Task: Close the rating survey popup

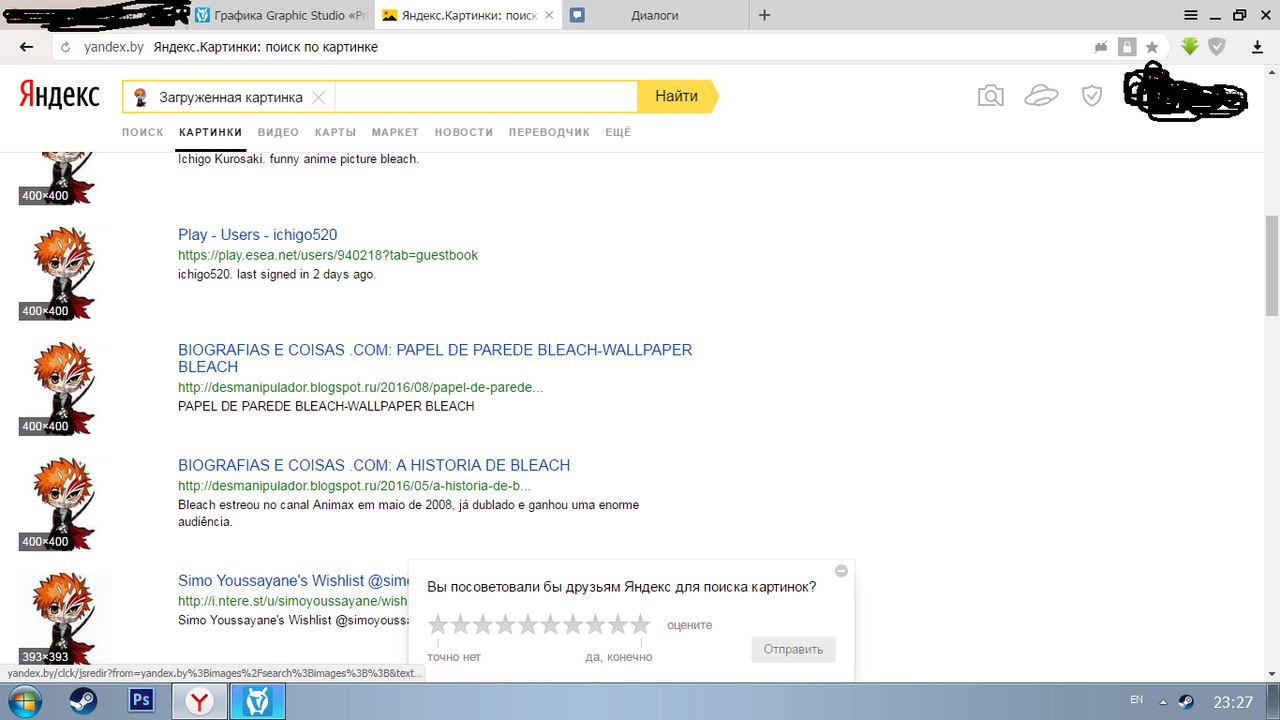Action: coord(841,571)
